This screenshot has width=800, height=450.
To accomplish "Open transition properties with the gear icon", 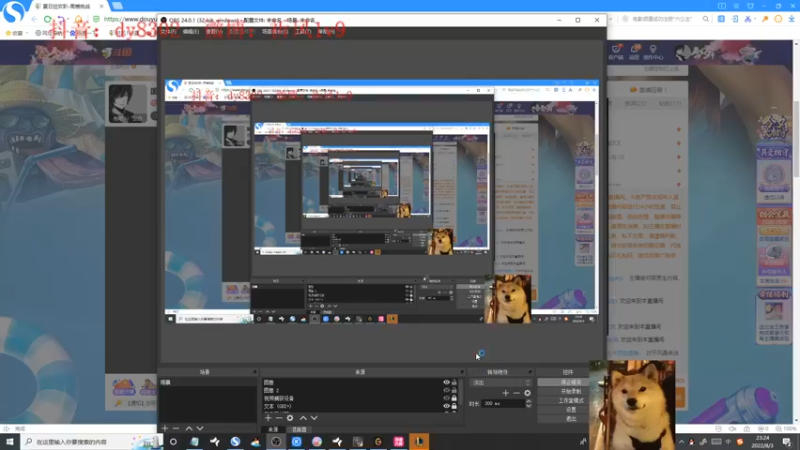I will click(x=528, y=393).
